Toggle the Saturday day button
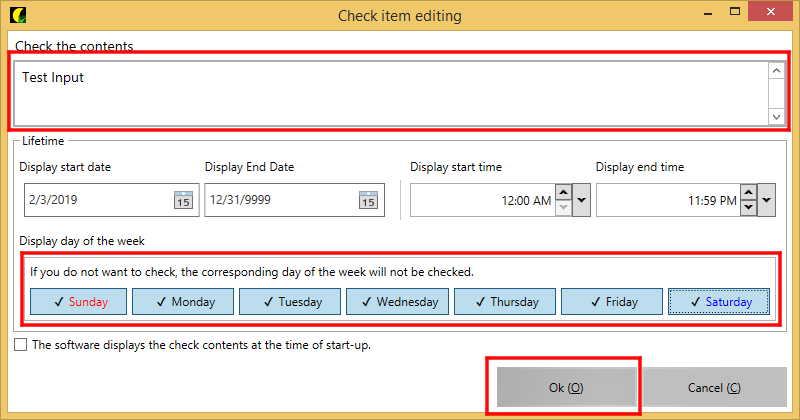The width and height of the screenshot is (800, 420). [718, 301]
